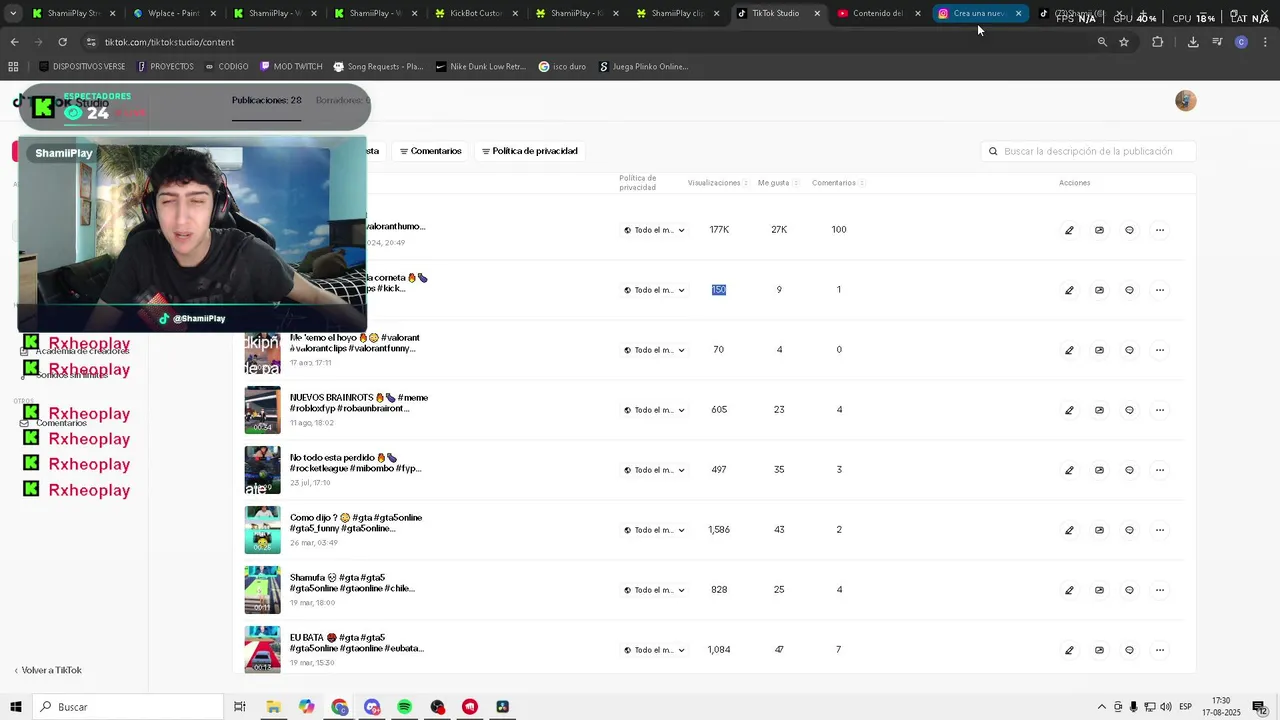View comments icon for NUEVOS BRAINROTS post
Viewport: 1280px width, 720px height.
click(x=1129, y=410)
